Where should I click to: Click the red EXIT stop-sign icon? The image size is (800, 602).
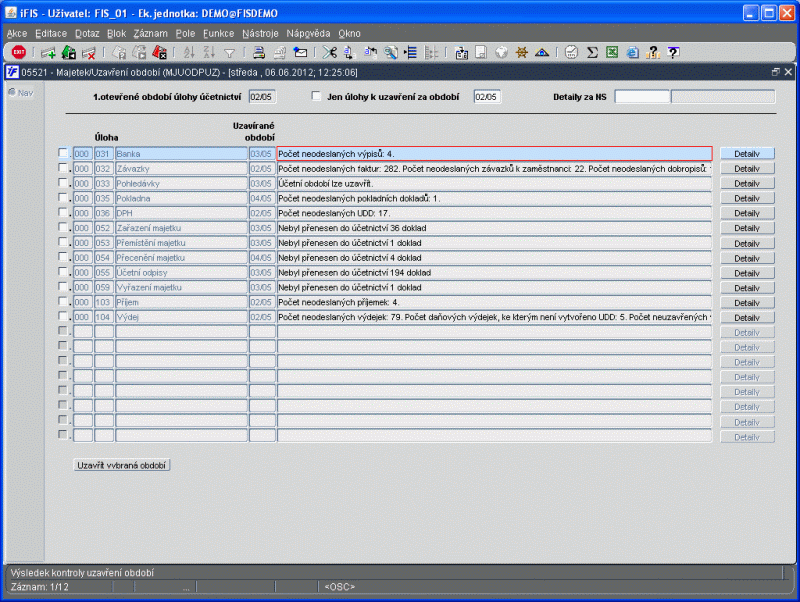pyautogui.click(x=19, y=52)
